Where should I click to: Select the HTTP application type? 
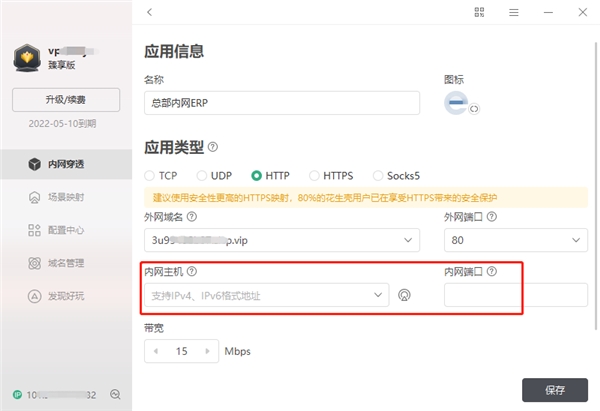pos(271,176)
